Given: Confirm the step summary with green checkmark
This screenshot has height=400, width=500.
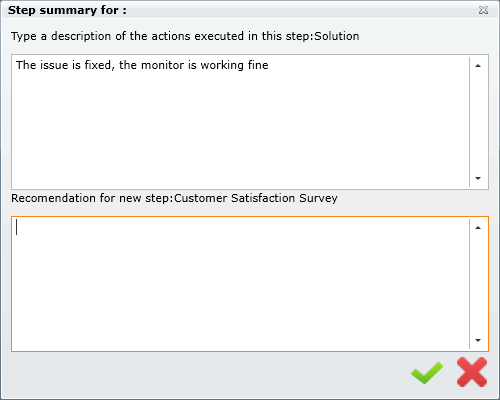Looking at the screenshot, I should coord(427,373).
